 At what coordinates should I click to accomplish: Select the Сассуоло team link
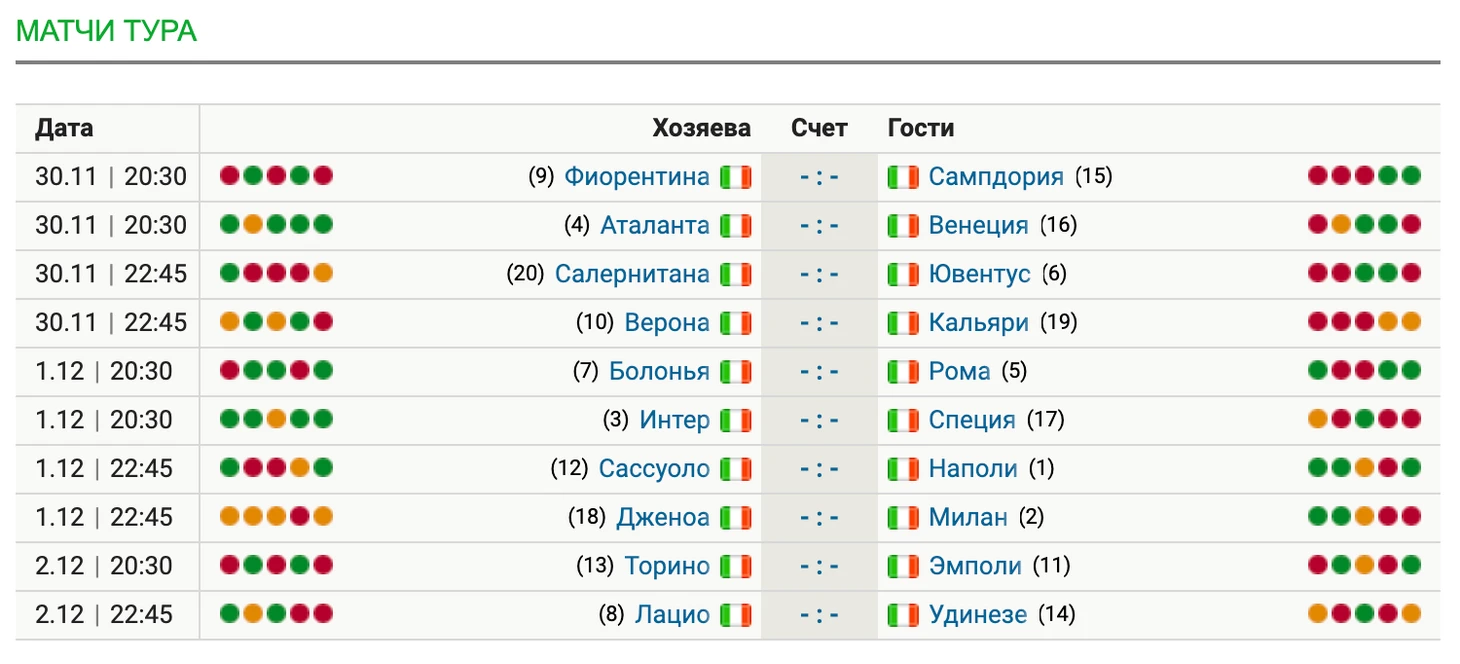click(654, 469)
